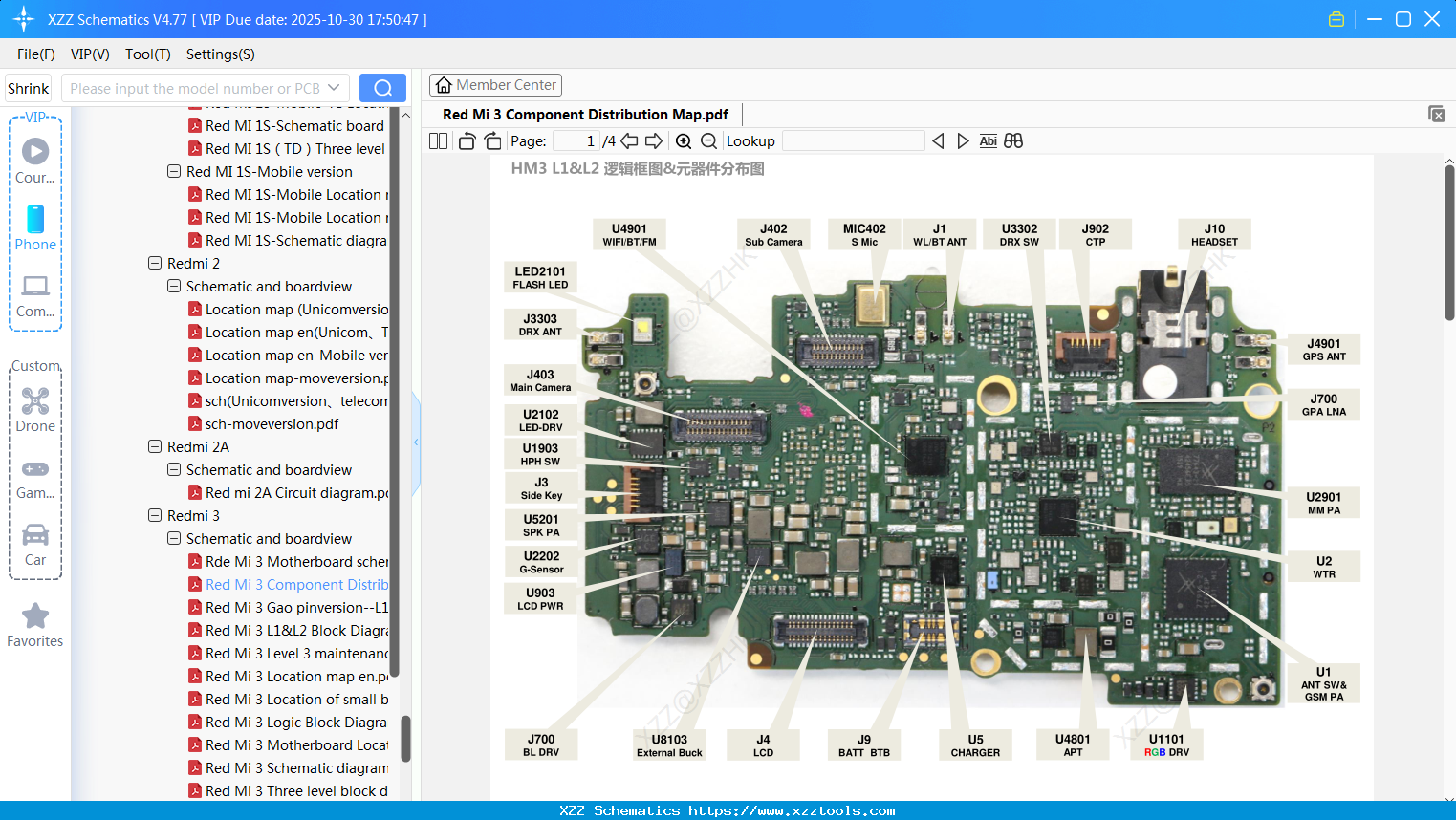Viewport: 1456px width, 820px height.
Task: Rotate page counterclockwise
Action: point(467,141)
